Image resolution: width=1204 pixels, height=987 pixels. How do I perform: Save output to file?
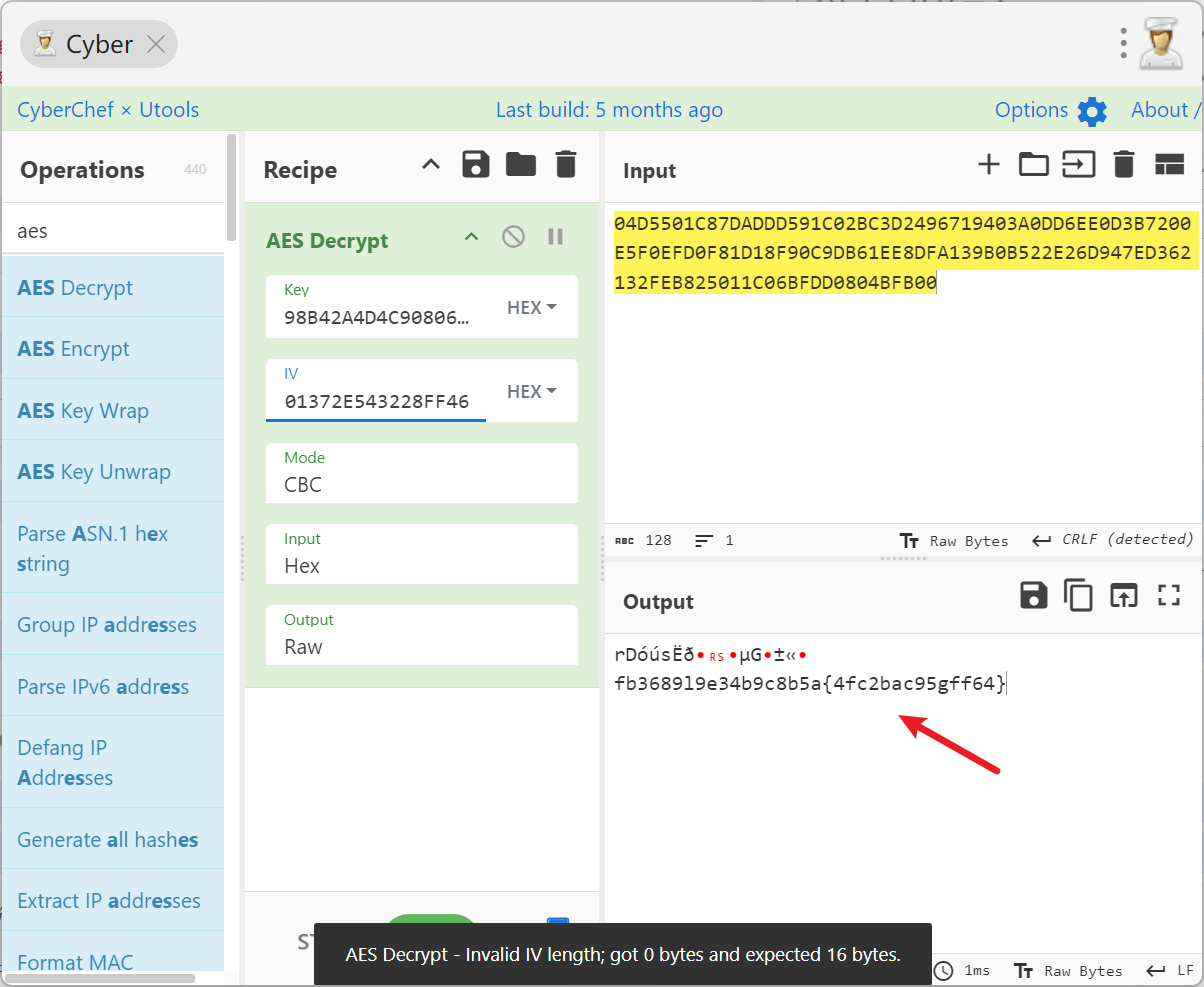coord(1034,596)
